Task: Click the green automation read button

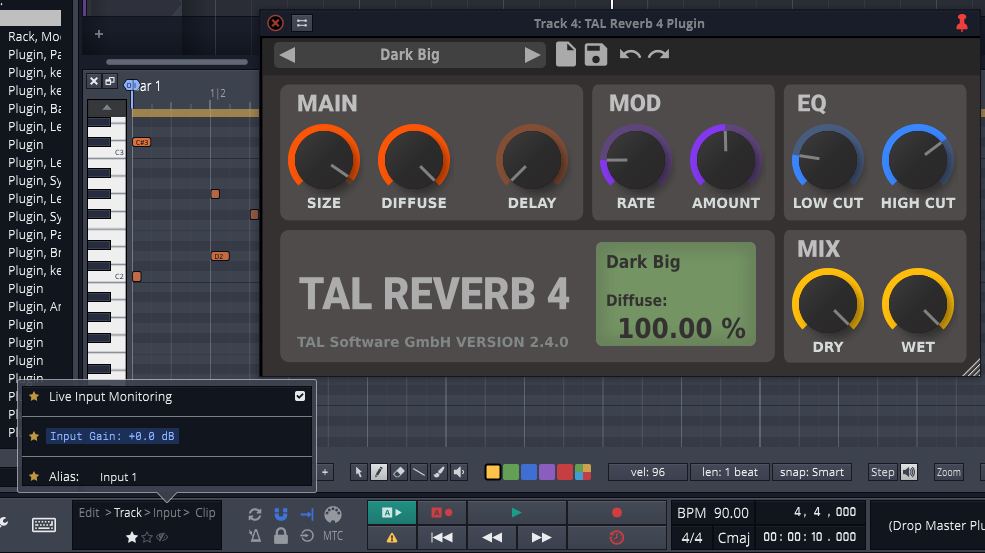Action: click(x=391, y=513)
